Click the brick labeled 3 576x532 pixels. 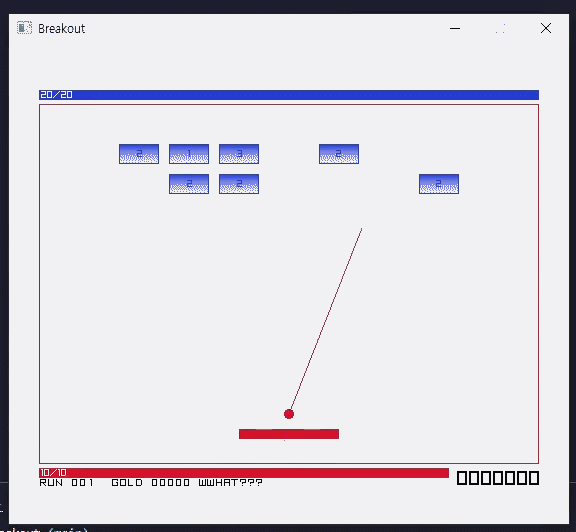(239, 154)
